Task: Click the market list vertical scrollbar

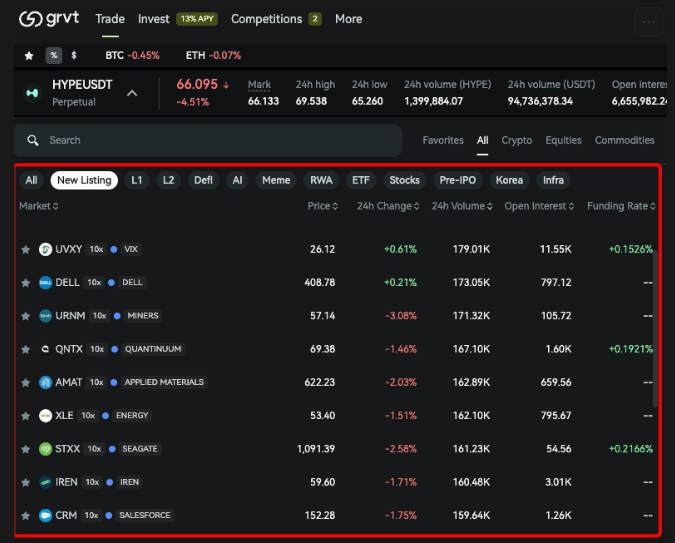Action: (655, 329)
